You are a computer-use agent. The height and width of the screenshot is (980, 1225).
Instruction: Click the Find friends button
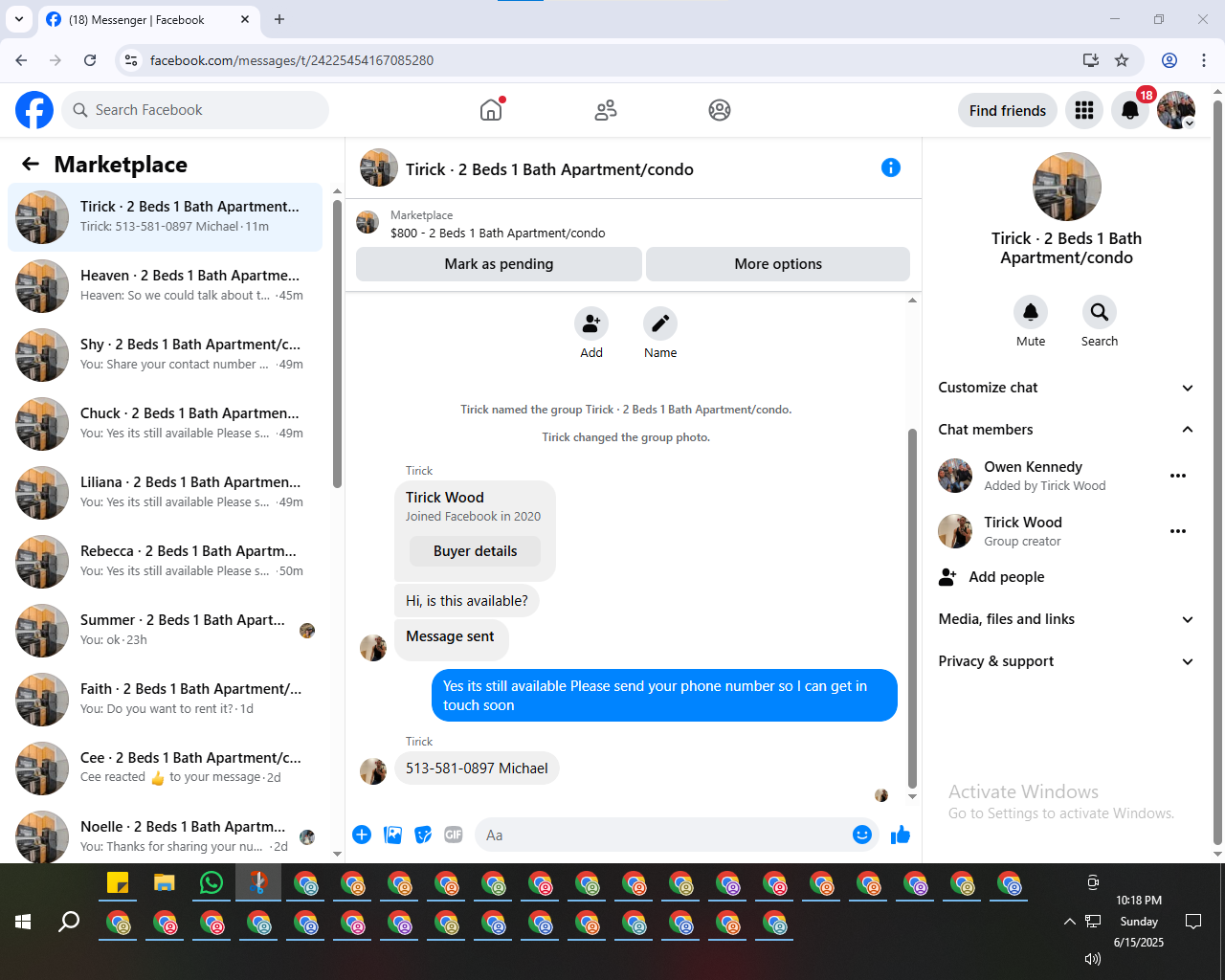[1008, 110]
